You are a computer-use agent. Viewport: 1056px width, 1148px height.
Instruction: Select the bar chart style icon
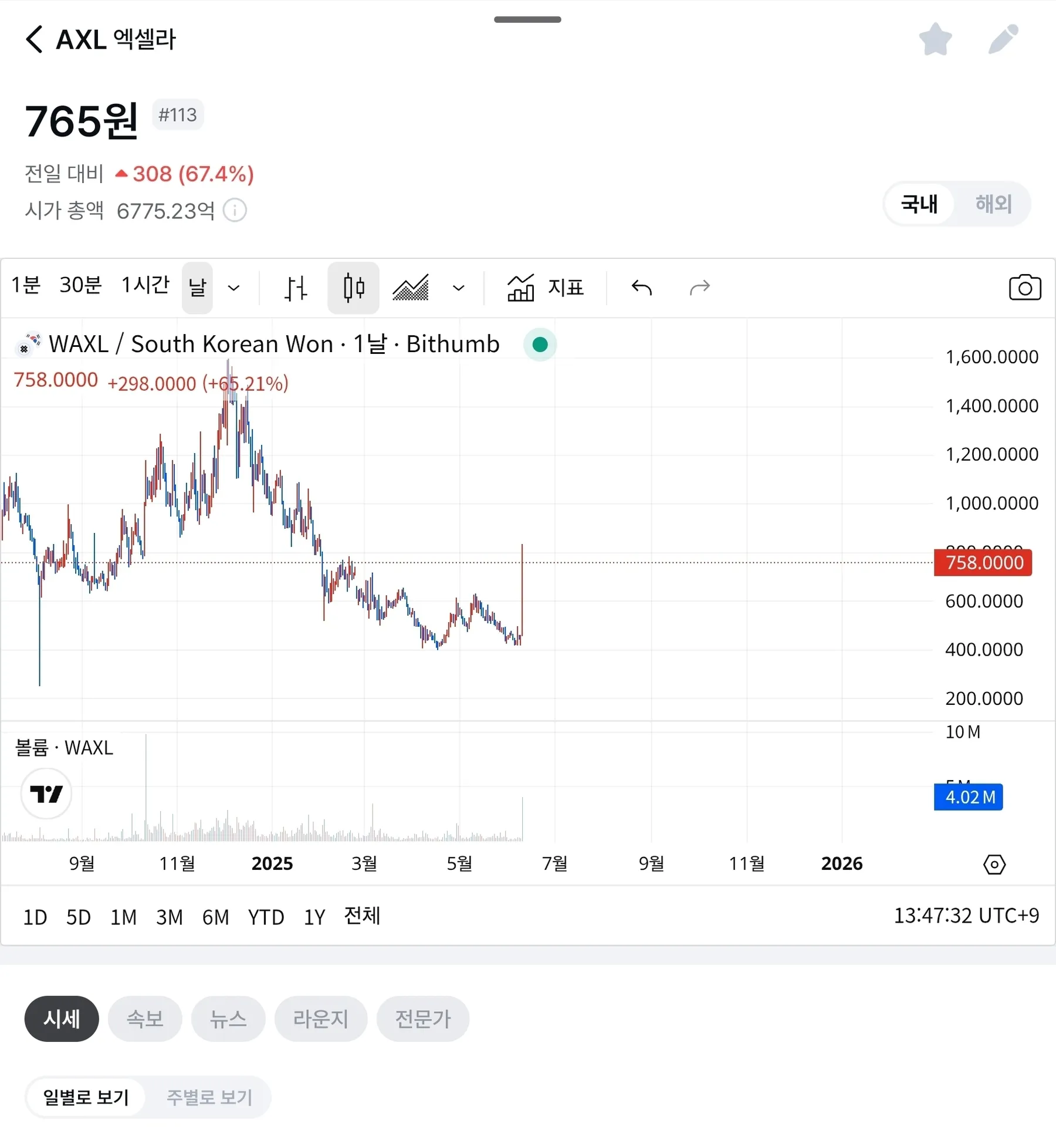tap(296, 288)
